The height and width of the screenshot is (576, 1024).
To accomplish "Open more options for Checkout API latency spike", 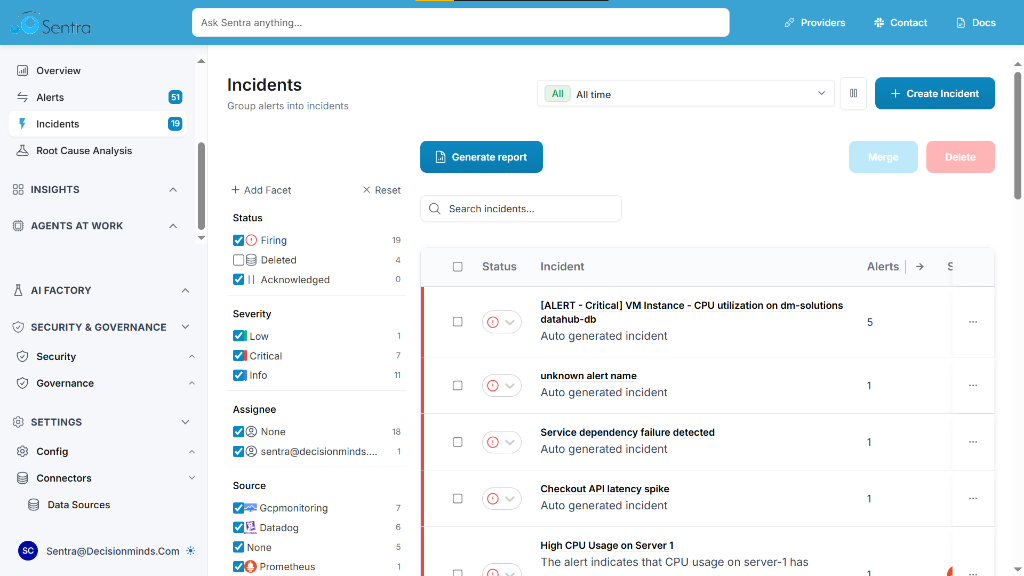I will point(973,498).
